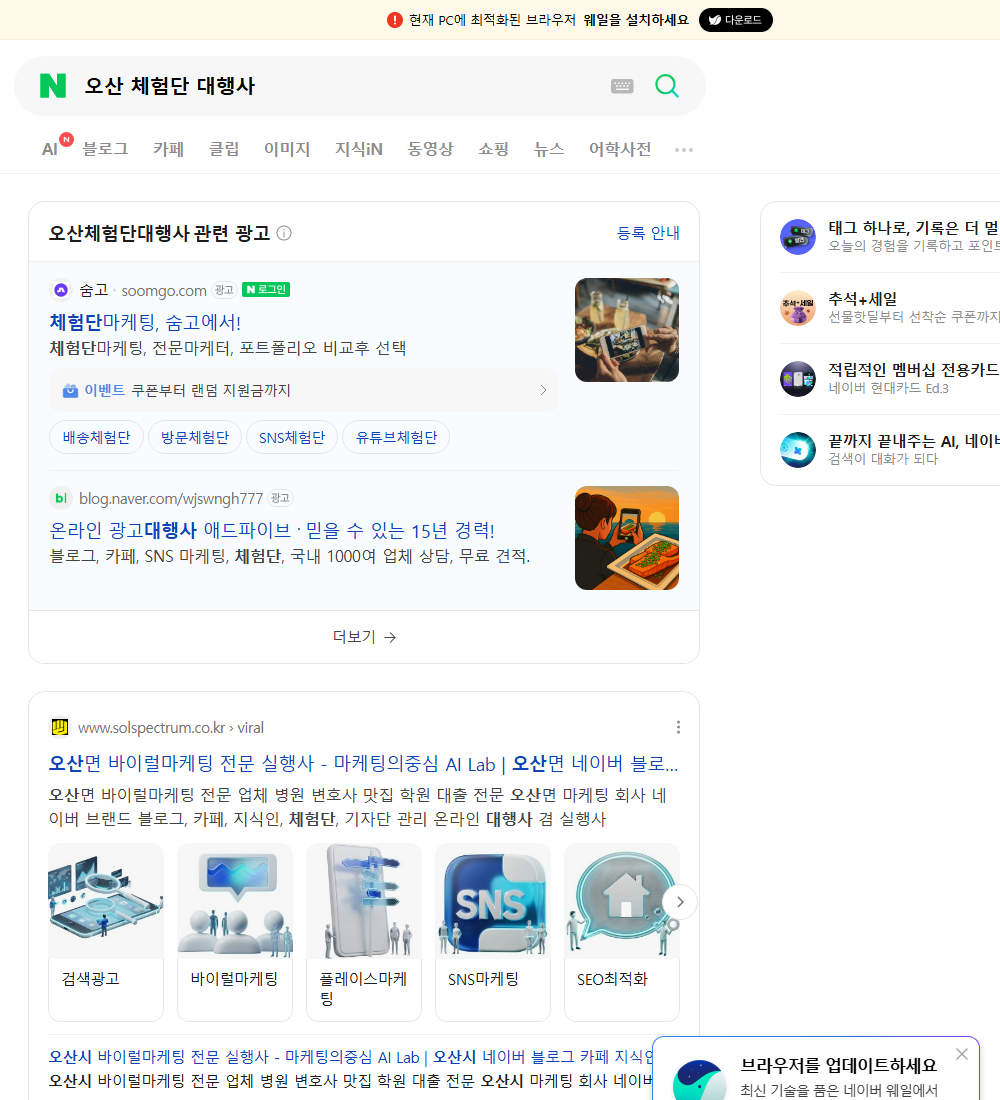Open the 애드파이브 ad illustration thumbnail
Image resolution: width=1000 pixels, height=1100 pixels.
click(x=627, y=538)
